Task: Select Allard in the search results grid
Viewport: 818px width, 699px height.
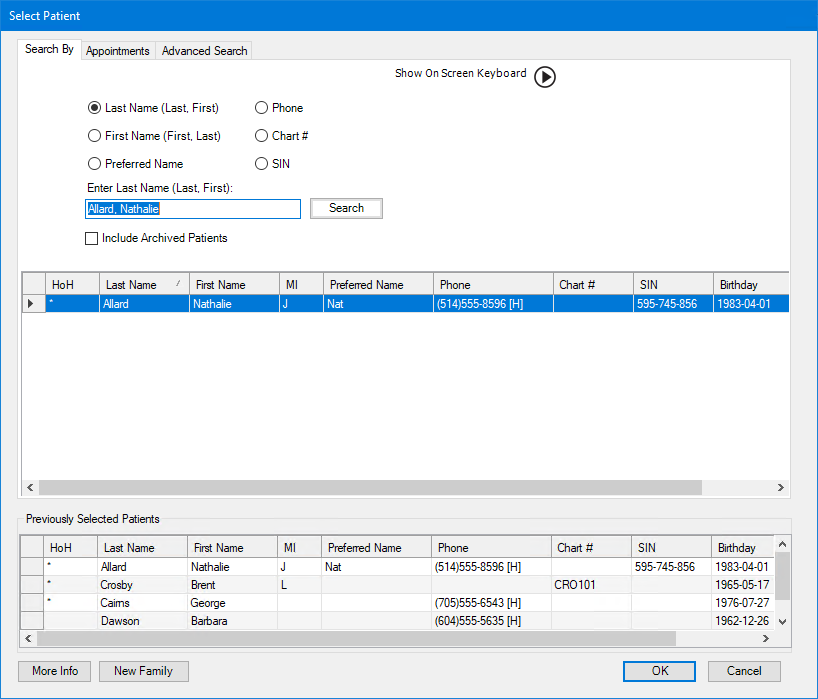Action: coord(144,304)
